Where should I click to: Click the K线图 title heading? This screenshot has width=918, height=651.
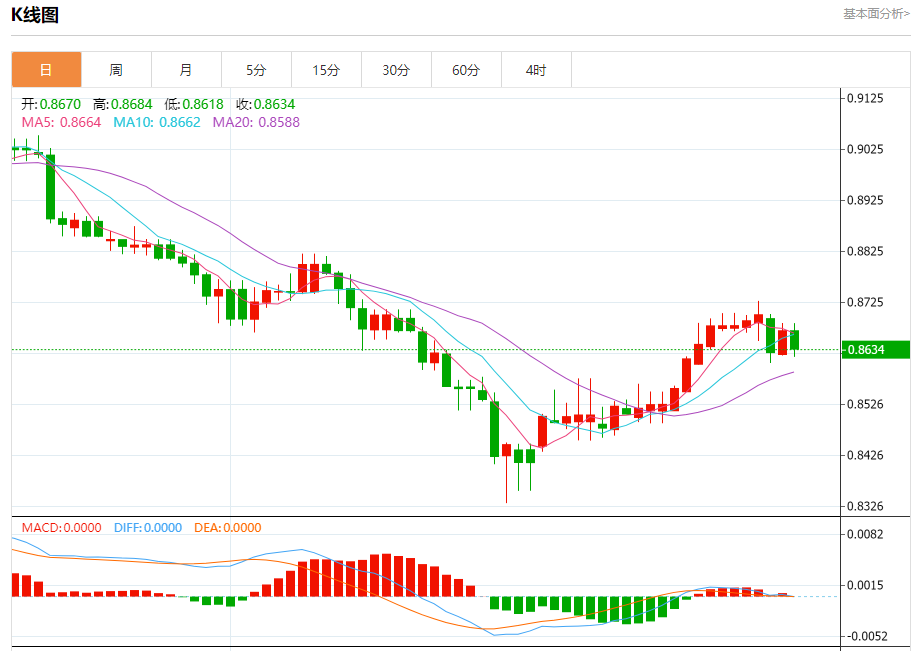pyautogui.click(x=34, y=15)
